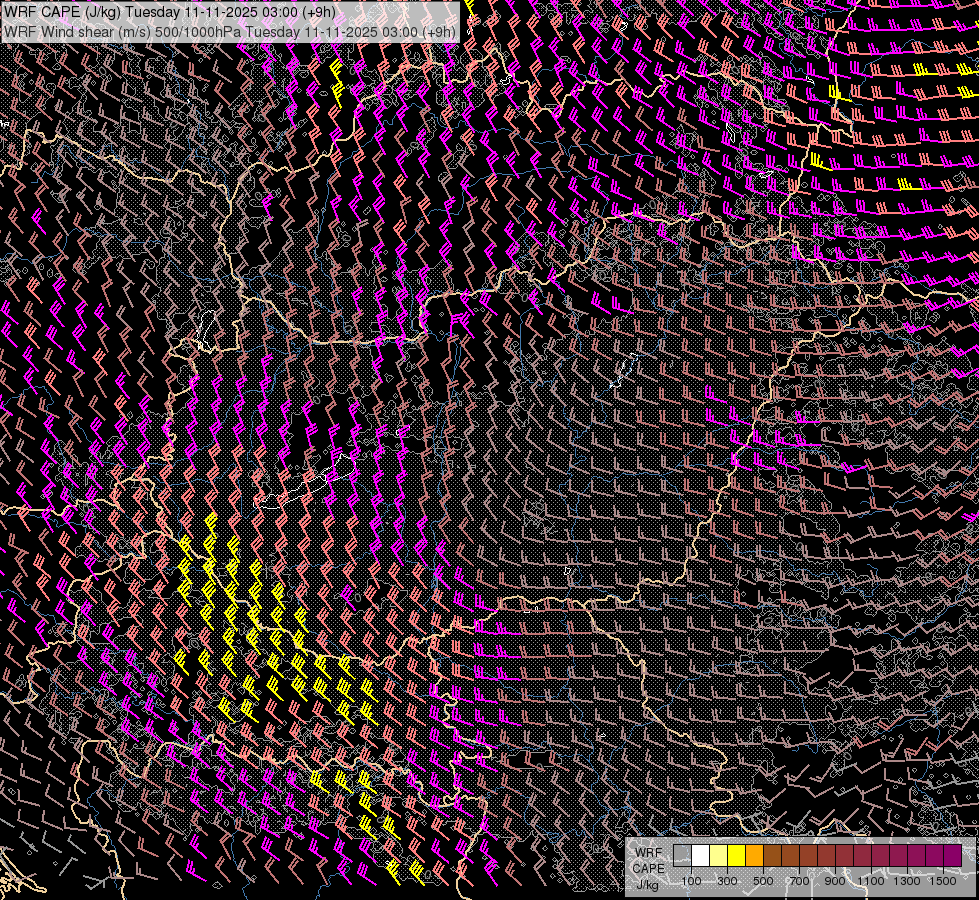Click the orange swatch in the CAPE legend

click(754, 856)
